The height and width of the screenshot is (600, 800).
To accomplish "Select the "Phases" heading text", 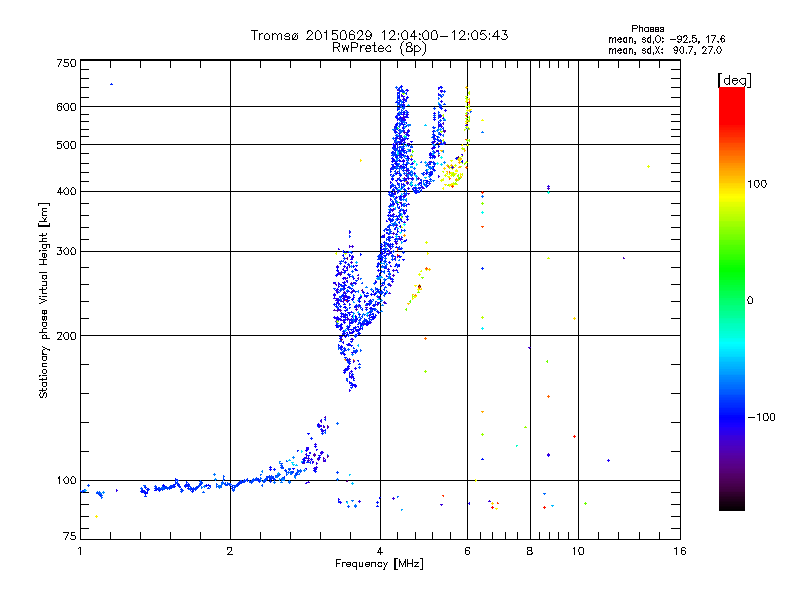I will tap(647, 29).
